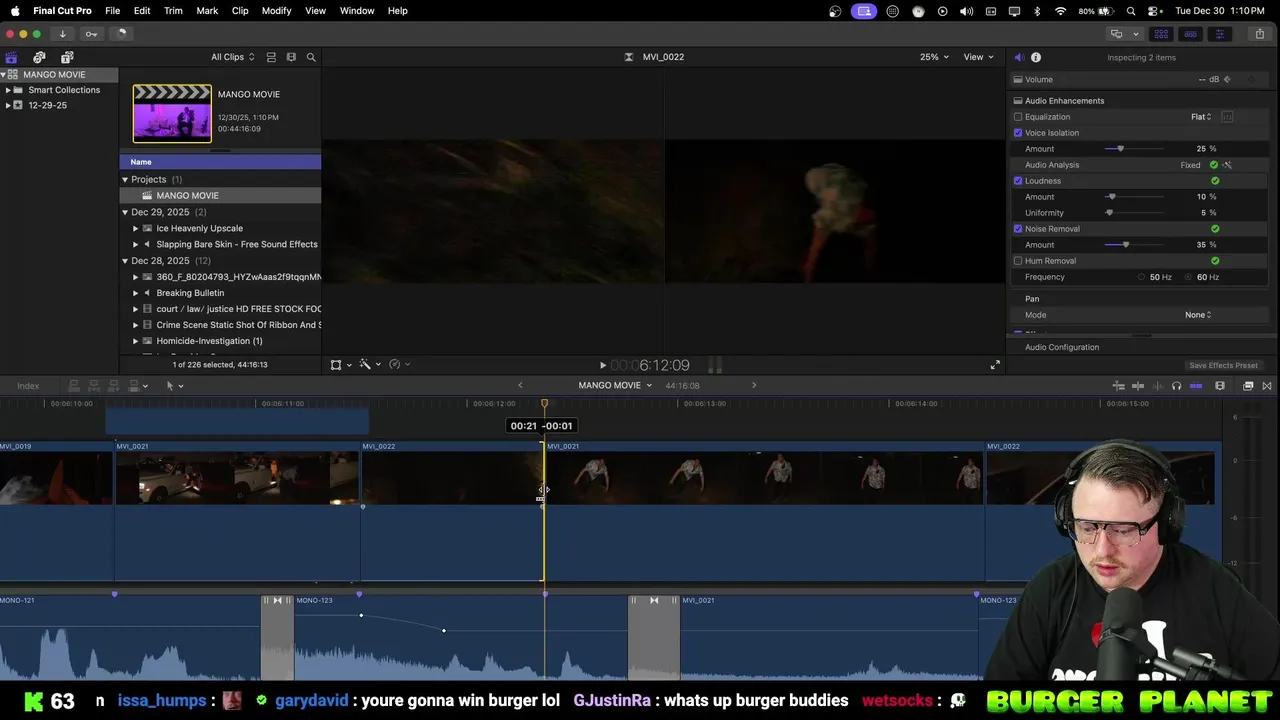Open the File menu

(x=113, y=10)
